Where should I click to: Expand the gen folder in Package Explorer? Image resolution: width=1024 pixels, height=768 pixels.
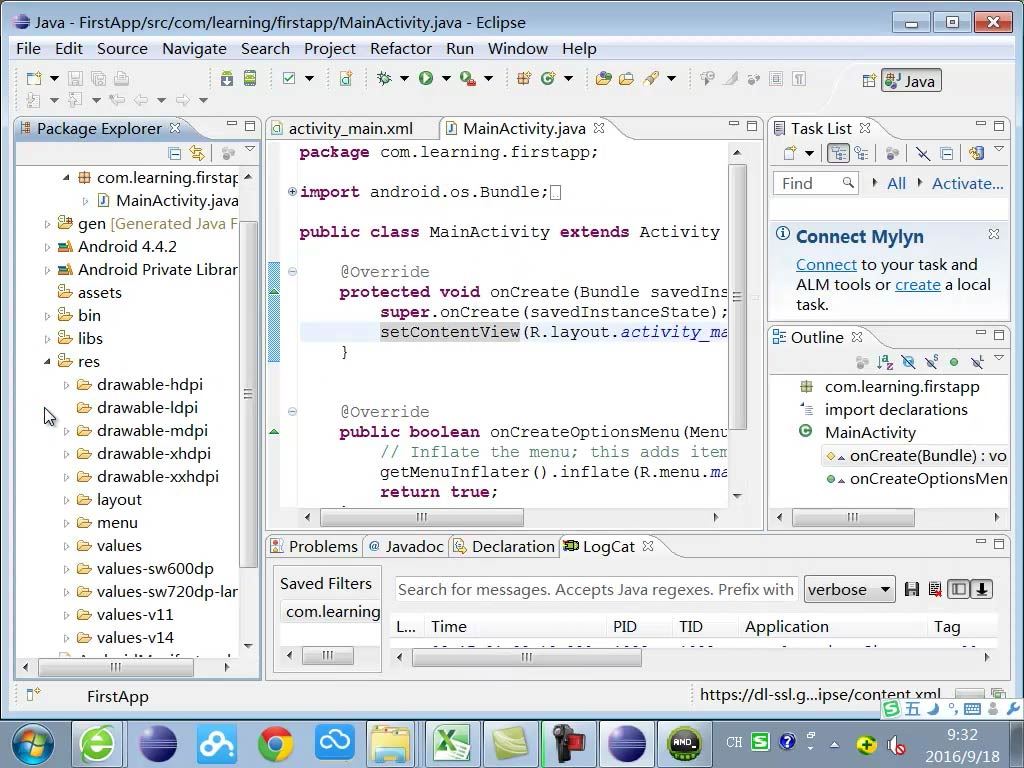[x=47, y=224]
